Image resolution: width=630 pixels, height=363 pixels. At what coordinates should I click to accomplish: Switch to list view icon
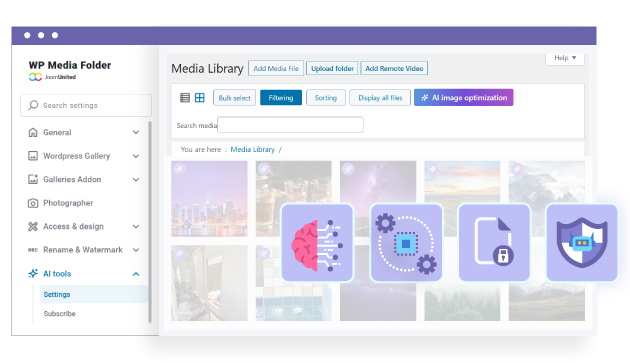(185, 98)
